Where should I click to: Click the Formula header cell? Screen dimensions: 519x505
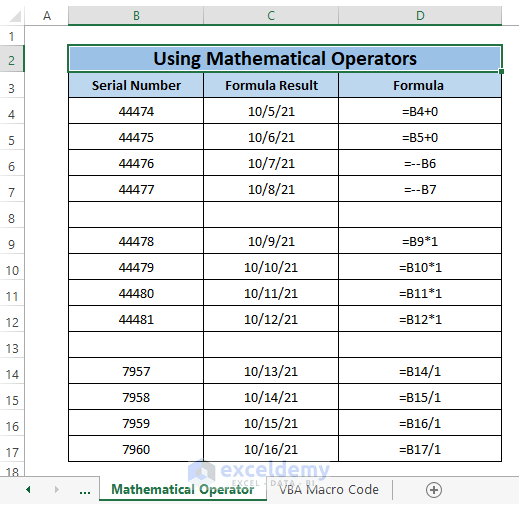coord(420,85)
